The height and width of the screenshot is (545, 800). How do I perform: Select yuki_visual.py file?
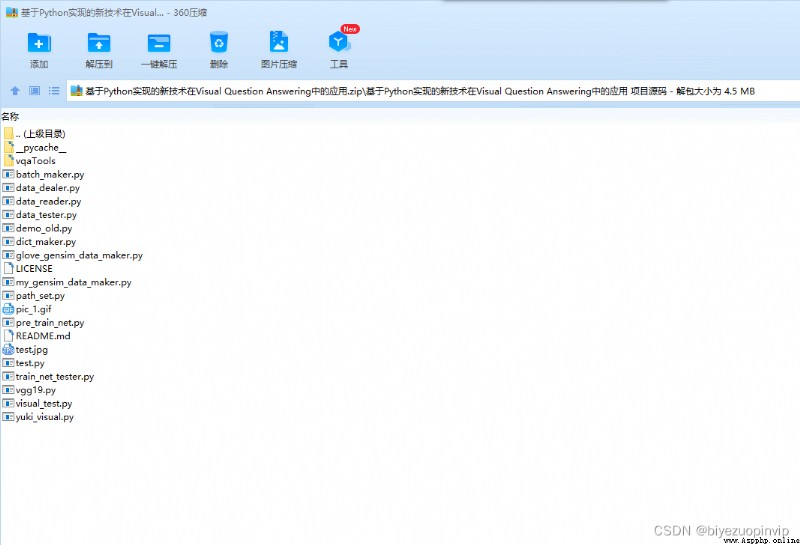tap(39, 417)
